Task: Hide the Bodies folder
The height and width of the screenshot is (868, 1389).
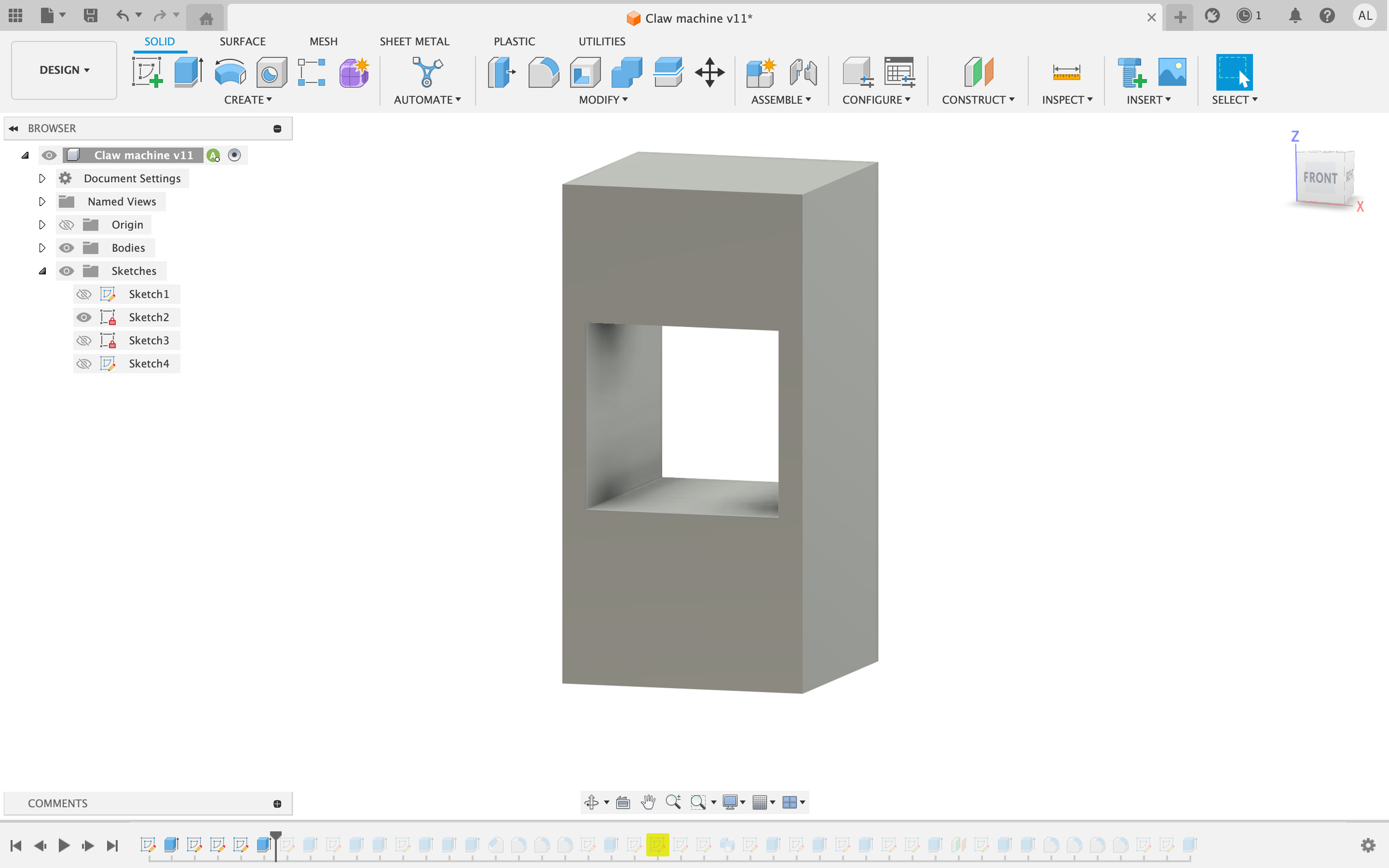Action: [67, 247]
